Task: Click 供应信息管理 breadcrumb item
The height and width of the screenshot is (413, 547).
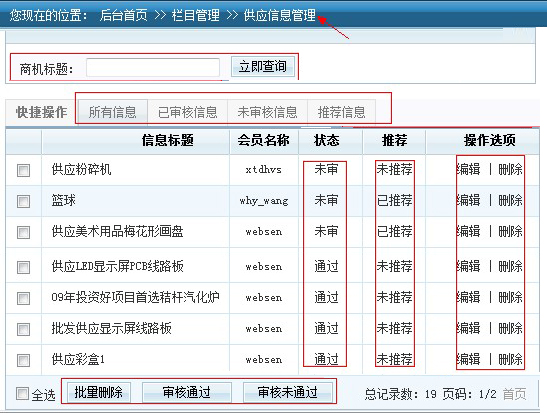Action: pos(280,15)
